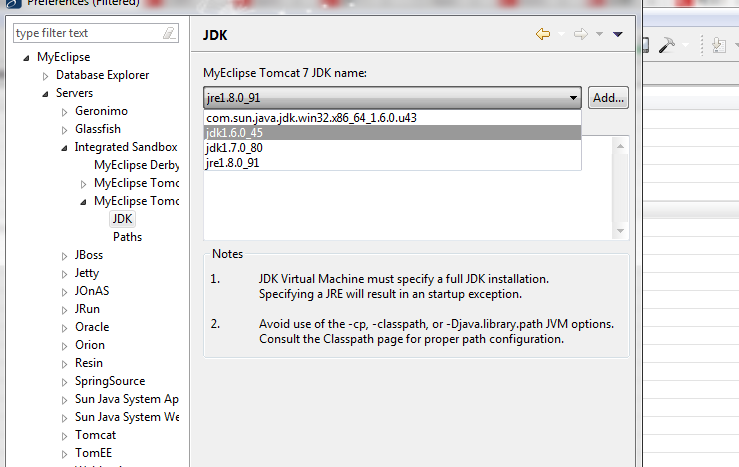Expand the SpringSource server node
The width and height of the screenshot is (739, 467).
(65, 382)
